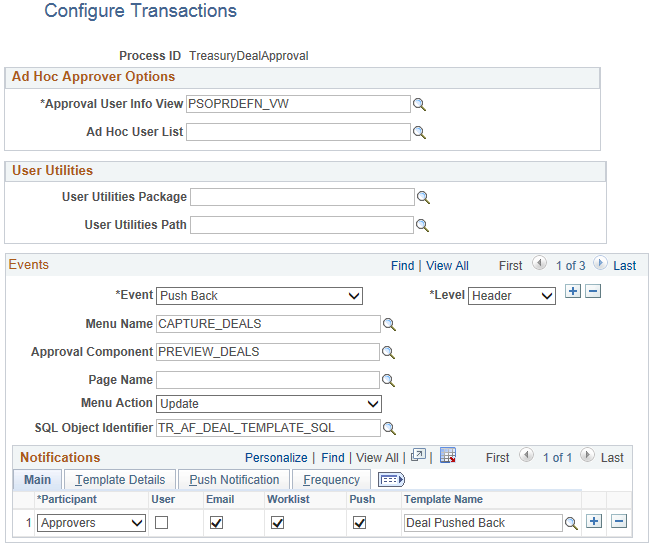Toggle the Email checkbox for Approvers
Viewport: 655px width, 550px height.
(x=216, y=522)
